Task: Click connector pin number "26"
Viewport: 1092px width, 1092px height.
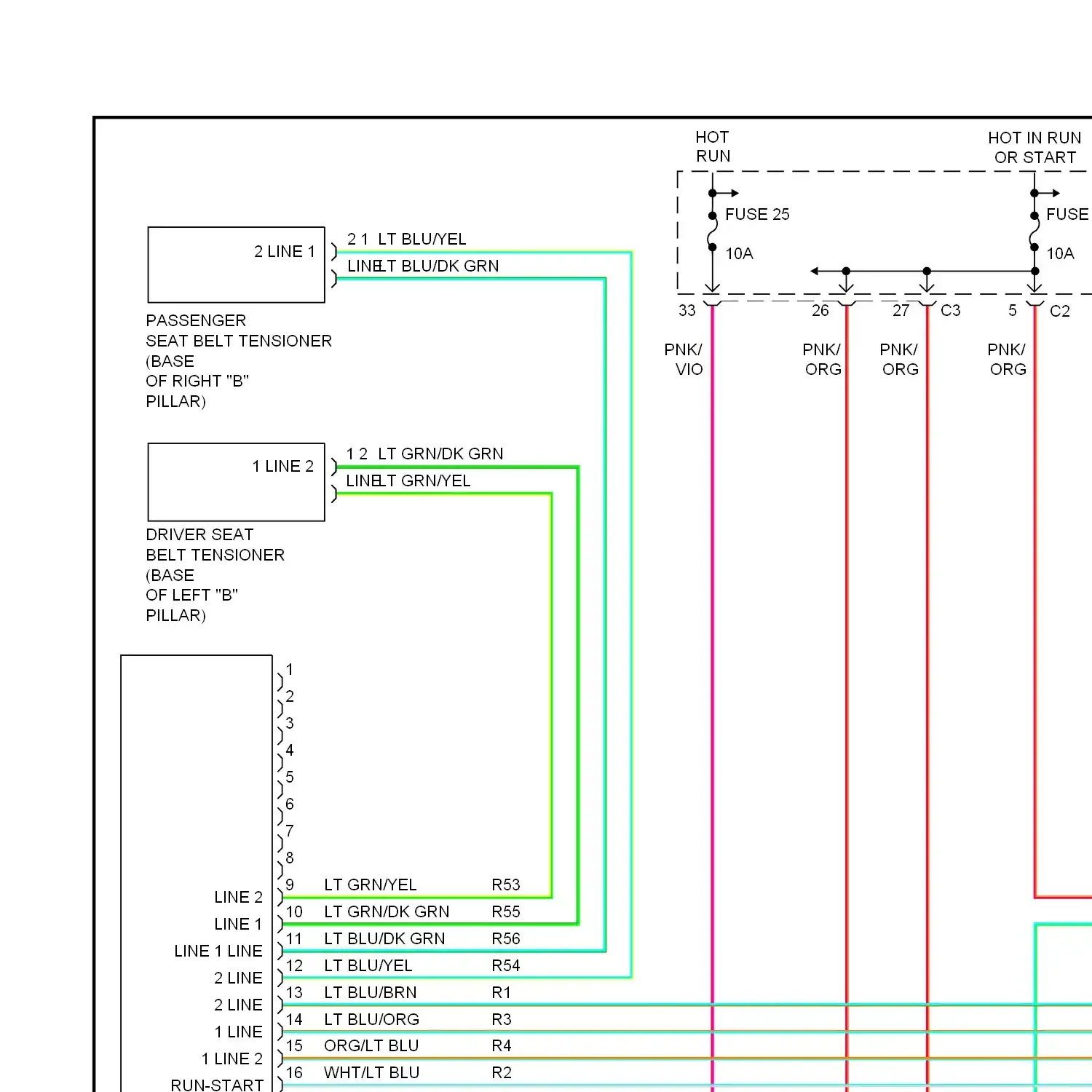Action: [820, 310]
